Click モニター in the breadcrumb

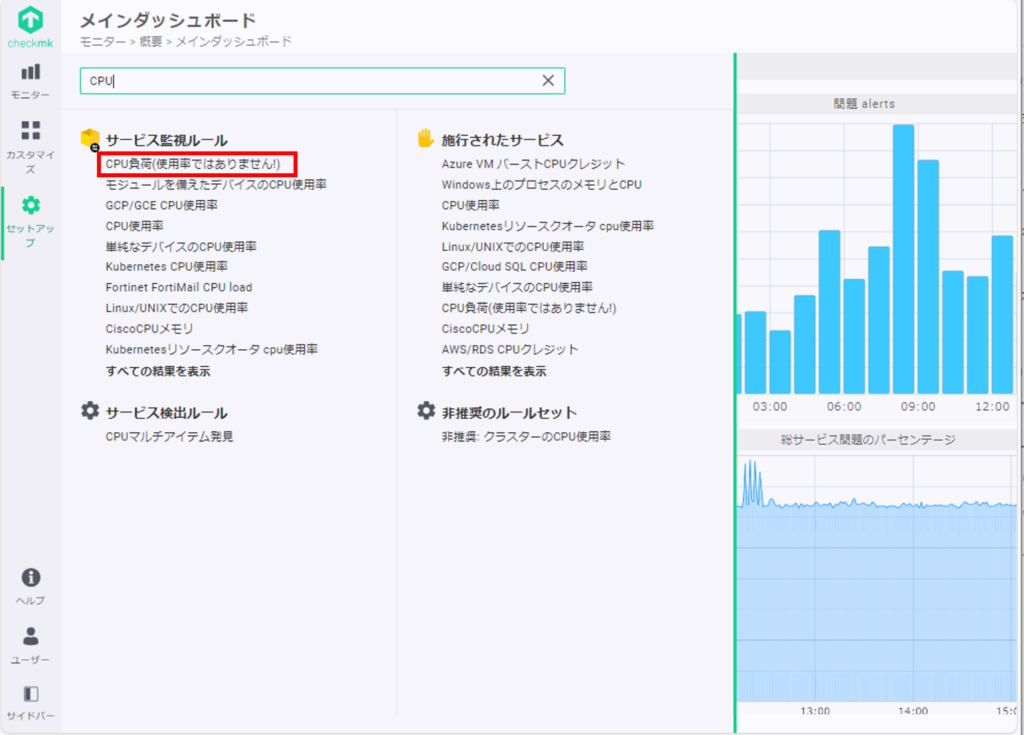point(103,42)
